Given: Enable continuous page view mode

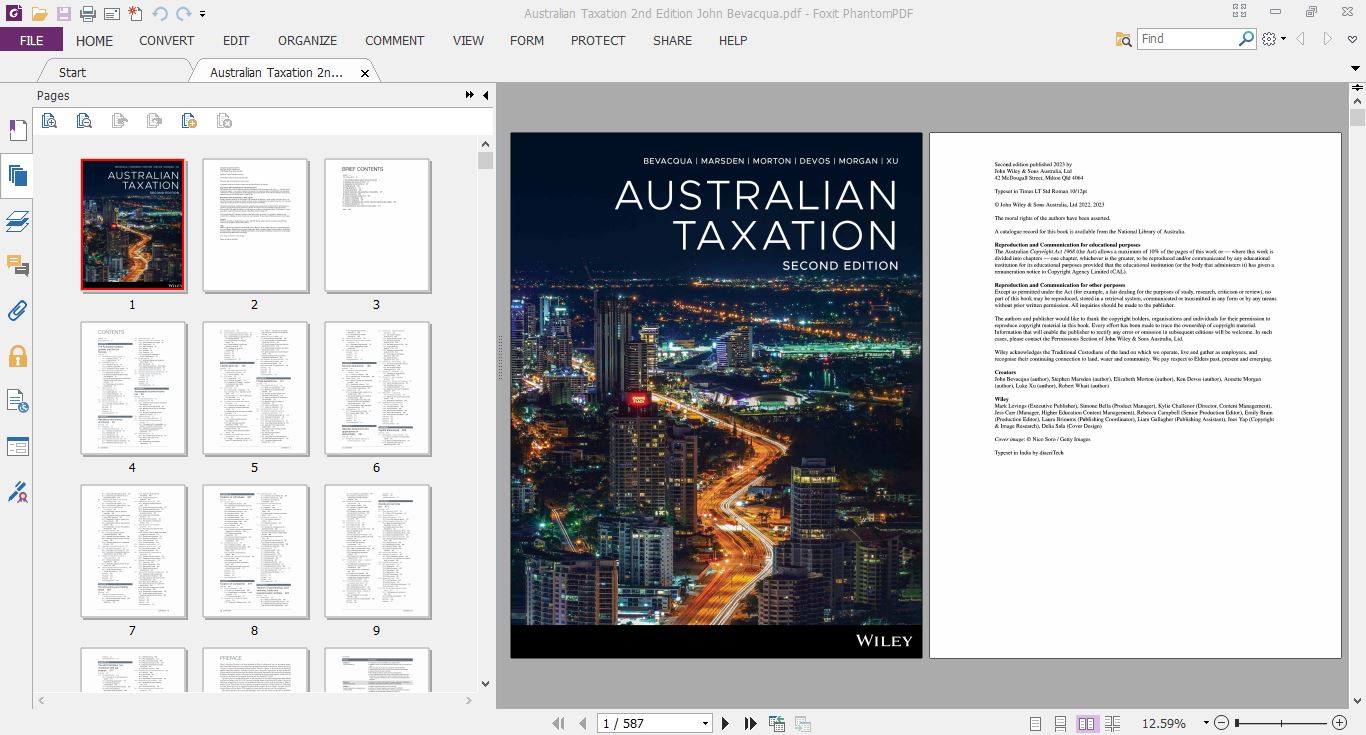Looking at the screenshot, I should point(1060,723).
